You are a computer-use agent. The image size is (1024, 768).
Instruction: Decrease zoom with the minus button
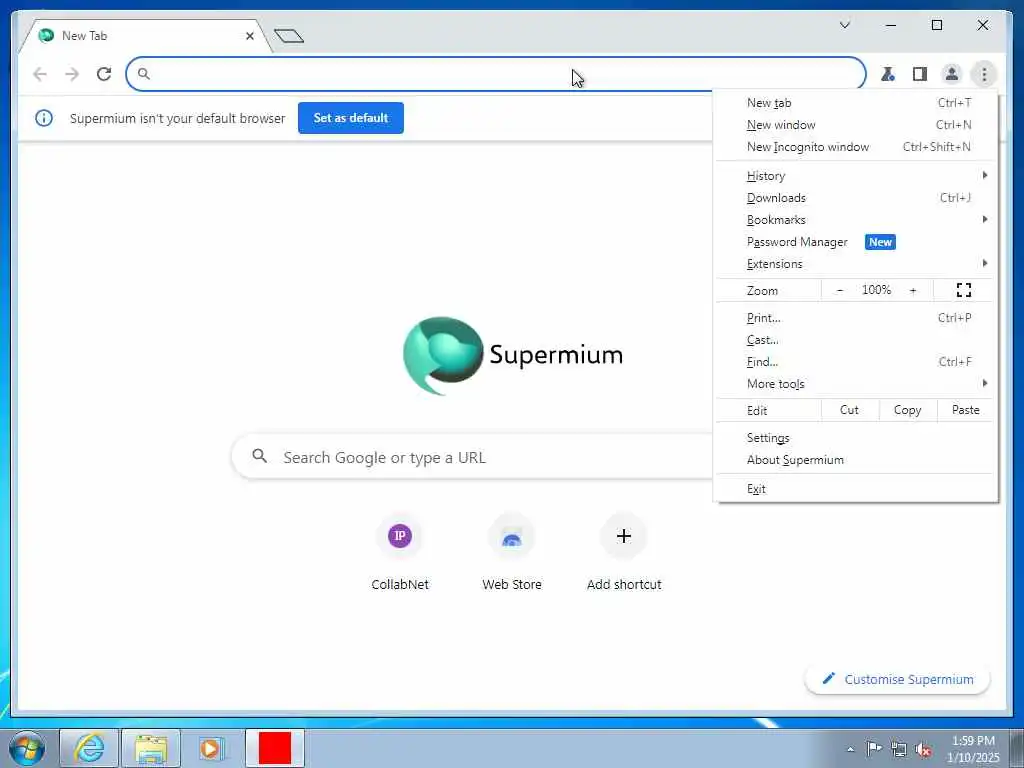tap(840, 290)
